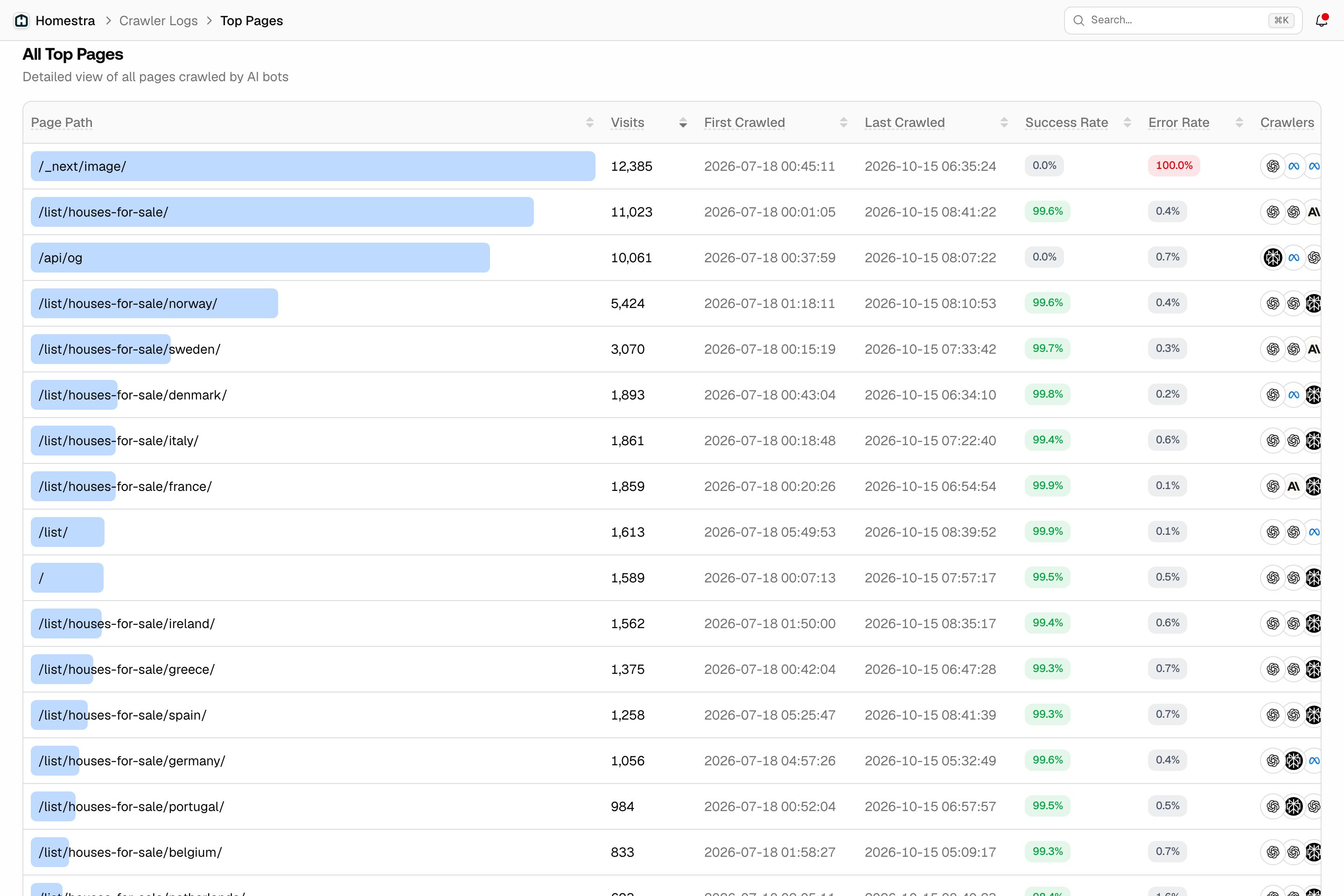Click the 2026-07-18 05:49:53 first crawled cell
The image size is (1344, 896).
(x=770, y=532)
